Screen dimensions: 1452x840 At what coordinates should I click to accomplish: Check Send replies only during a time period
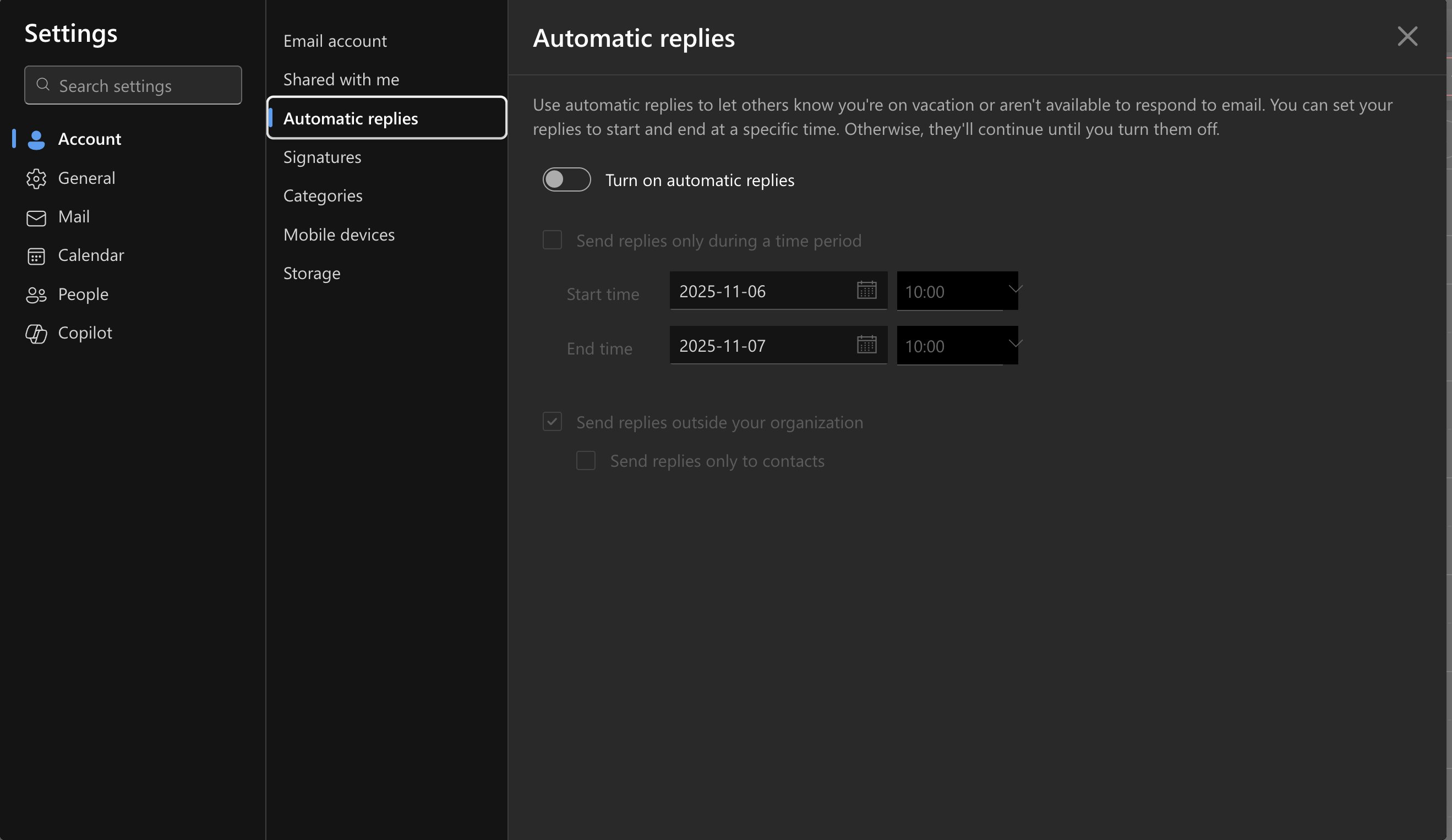coord(552,240)
